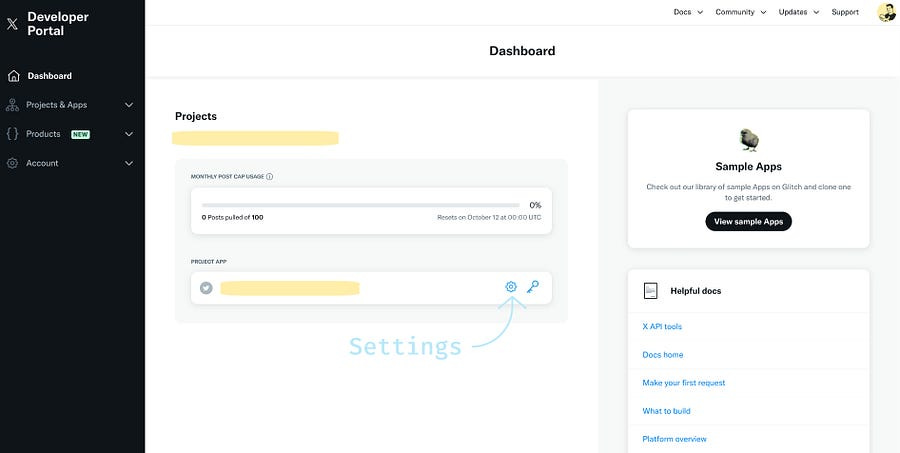Open the user profile avatar
Screen dimensions: 900x453
[887, 12]
